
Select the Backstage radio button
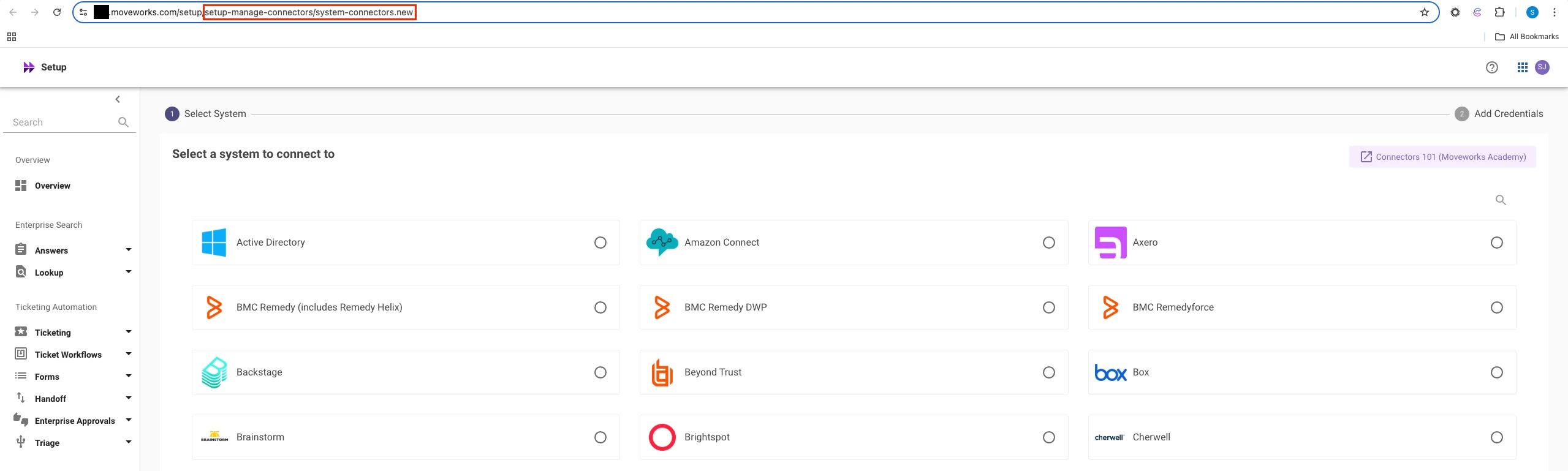(600, 372)
